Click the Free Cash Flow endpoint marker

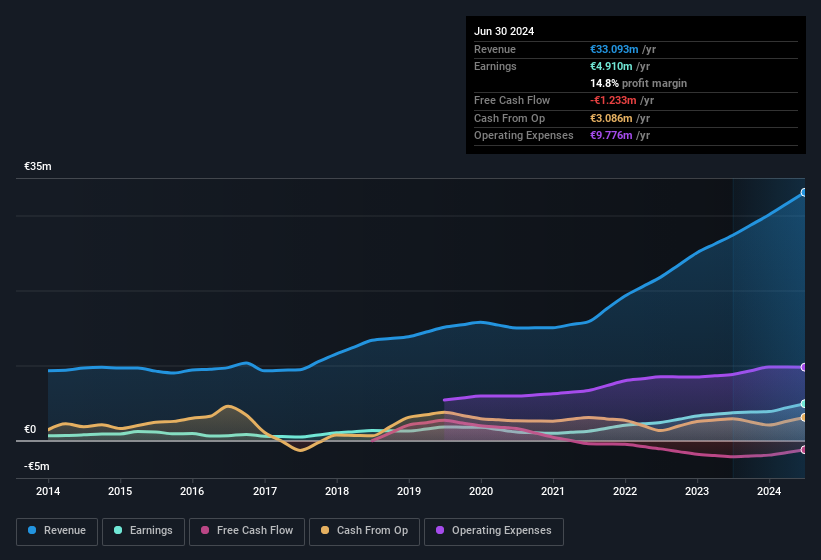(804, 450)
